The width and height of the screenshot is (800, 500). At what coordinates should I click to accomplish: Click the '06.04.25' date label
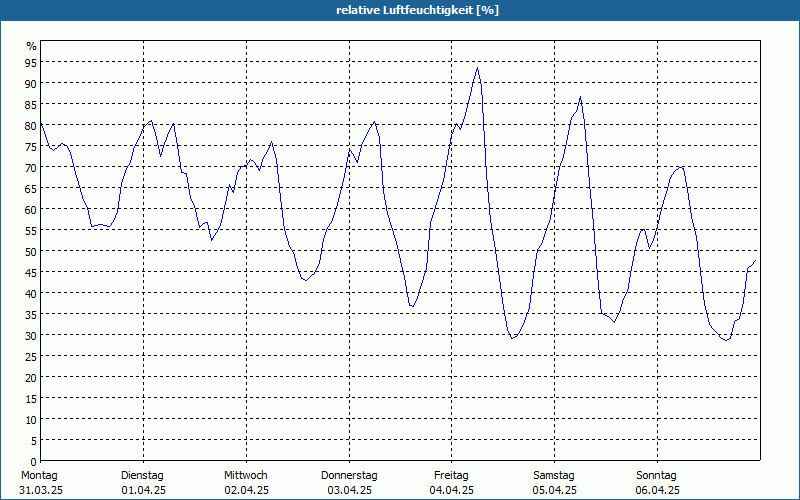coord(658,490)
